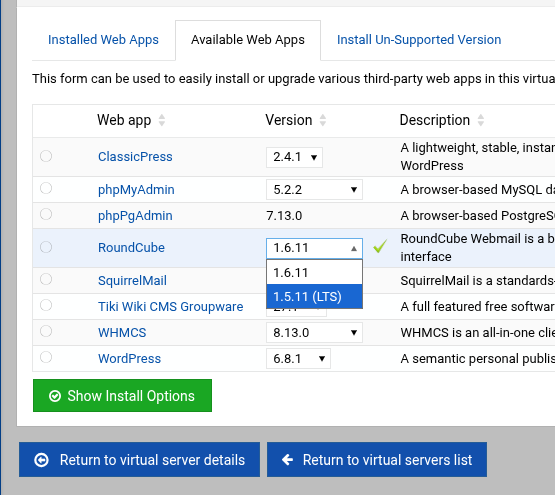Open the RoundCube link
Viewport: 555px width, 495px height.
click(x=131, y=248)
